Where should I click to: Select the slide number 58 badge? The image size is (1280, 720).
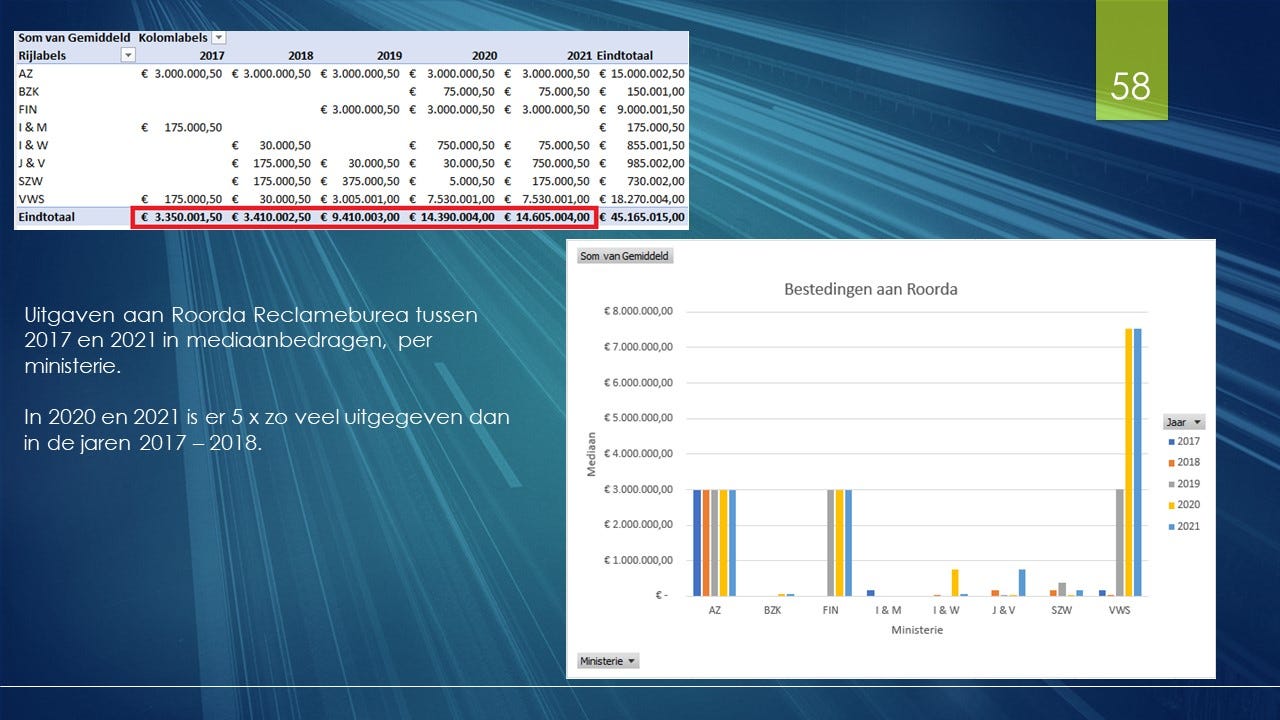click(x=1131, y=60)
